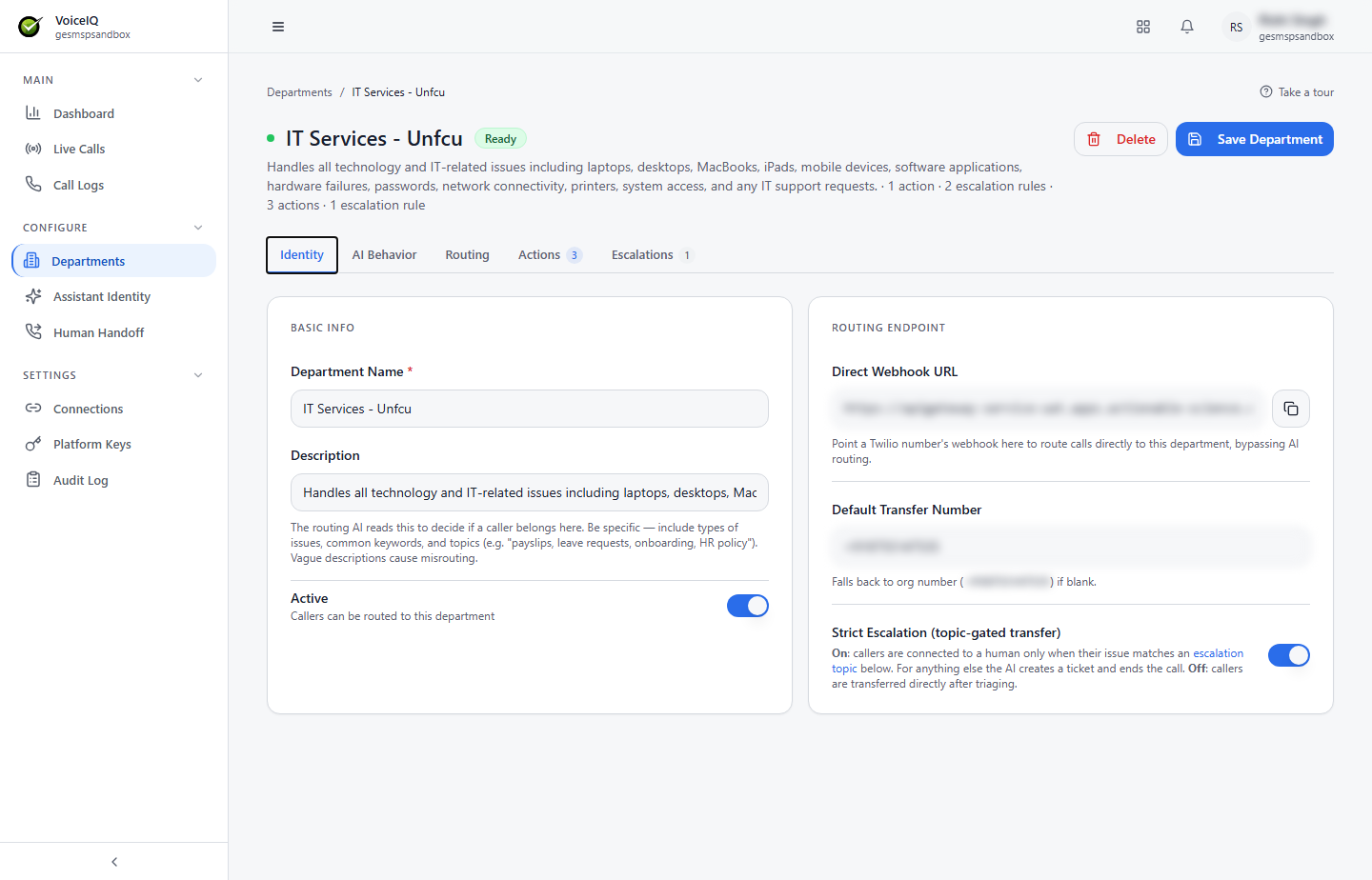
Task: Open the Call Logs sidebar item
Action: click(x=114, y=185)
